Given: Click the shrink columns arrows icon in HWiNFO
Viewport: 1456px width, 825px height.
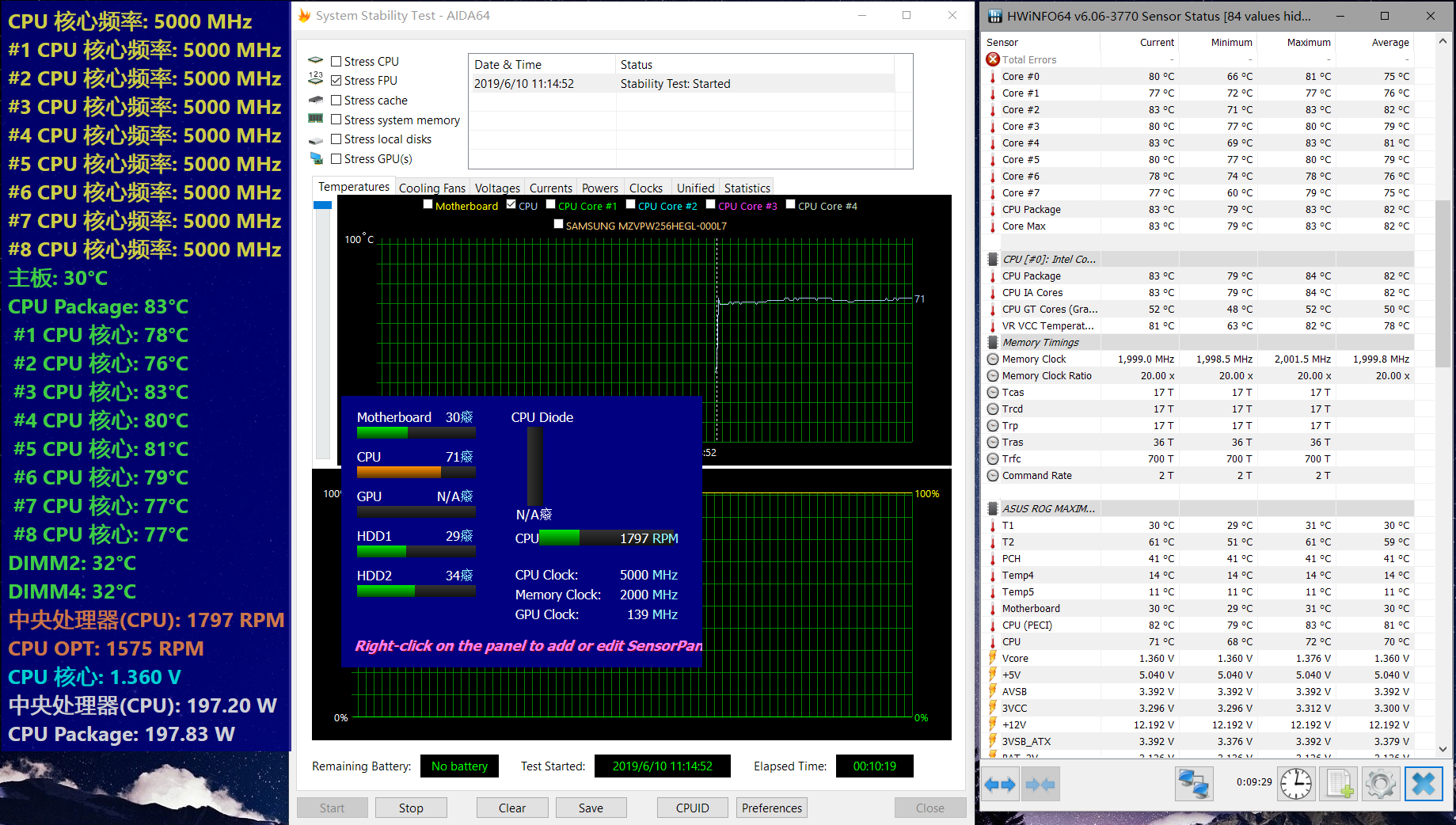Looking at the screenshot, I should tap(1040, 785).
